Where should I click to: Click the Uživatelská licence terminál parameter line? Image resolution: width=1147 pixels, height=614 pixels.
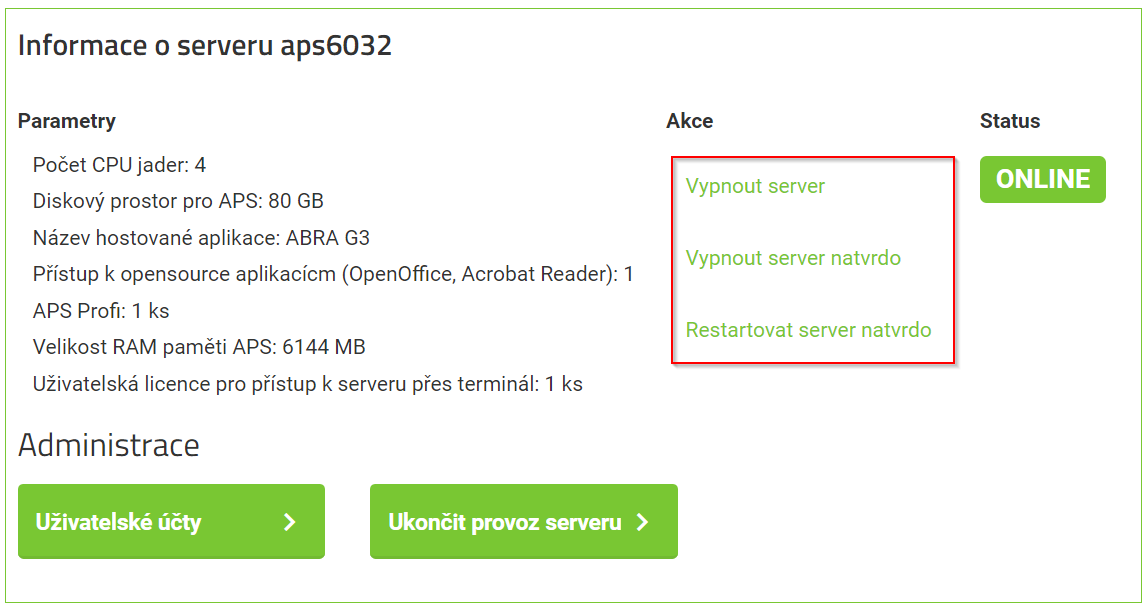(x=307, y=383)
